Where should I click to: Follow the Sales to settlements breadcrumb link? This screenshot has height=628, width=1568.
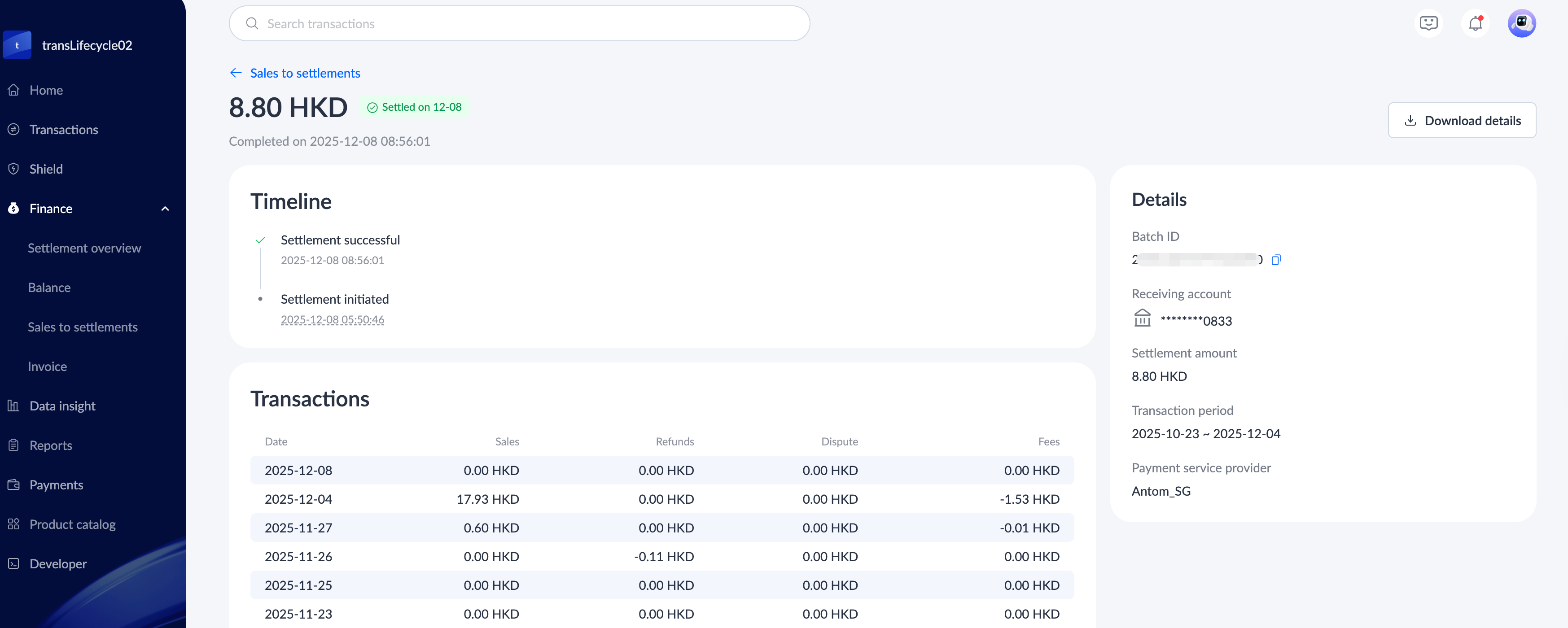(x=305, y=73)
